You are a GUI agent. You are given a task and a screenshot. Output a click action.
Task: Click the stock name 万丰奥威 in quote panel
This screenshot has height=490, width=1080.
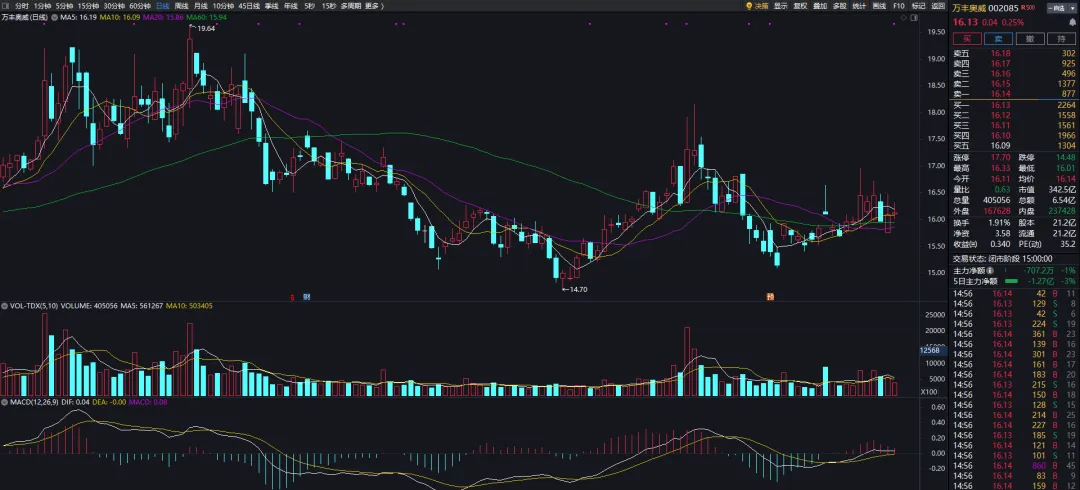click(x=969, y=8)
